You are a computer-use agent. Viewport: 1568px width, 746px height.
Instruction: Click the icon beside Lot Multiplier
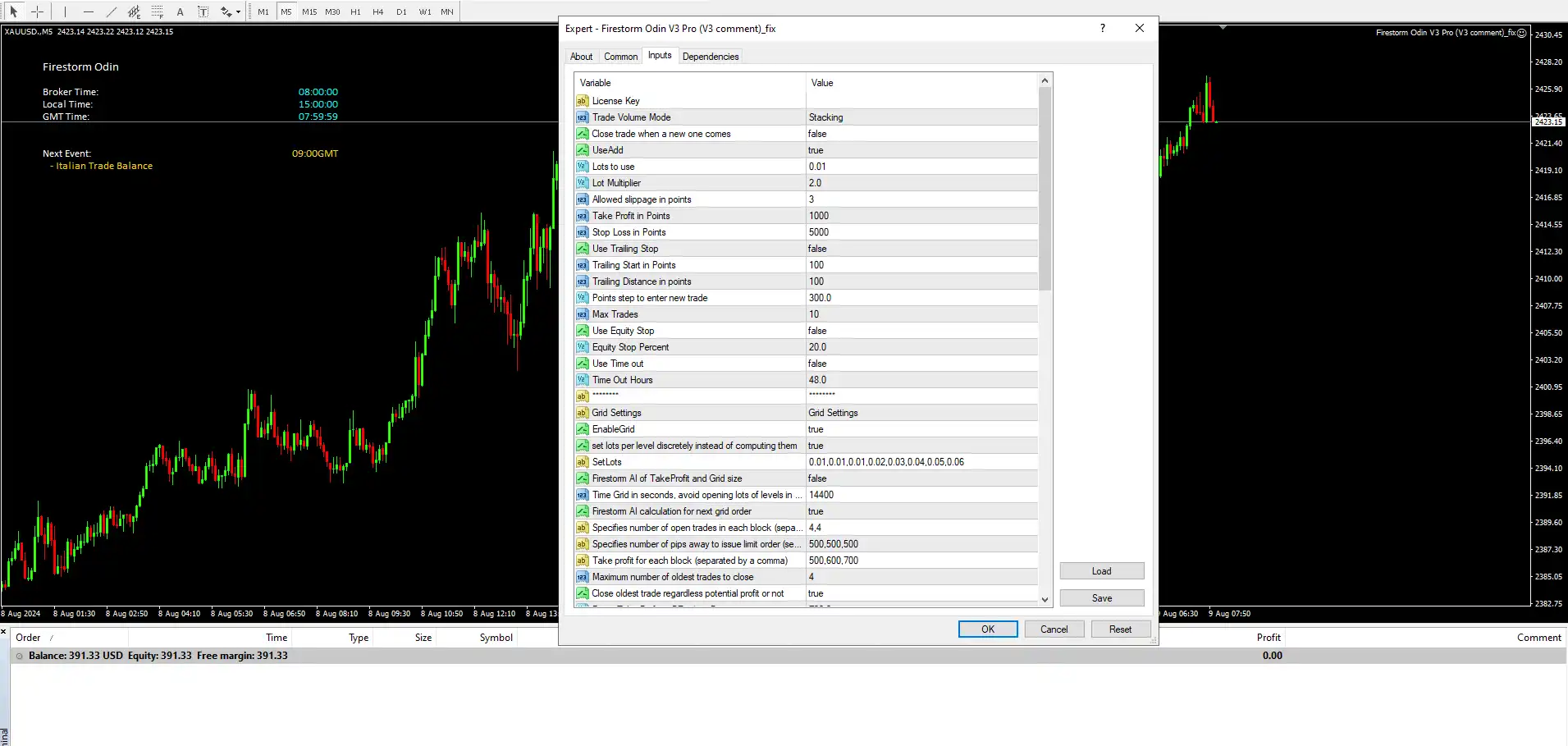pos(582,183)
